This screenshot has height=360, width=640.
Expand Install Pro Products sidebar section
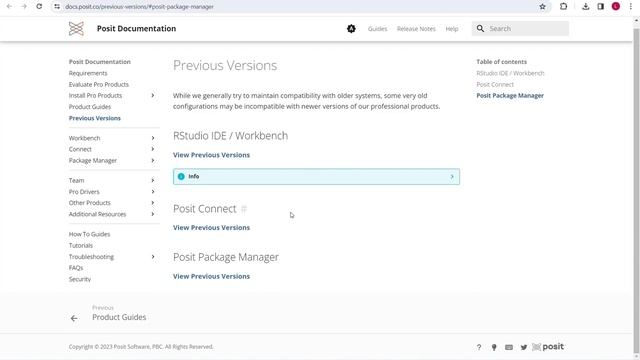(153, 96)
